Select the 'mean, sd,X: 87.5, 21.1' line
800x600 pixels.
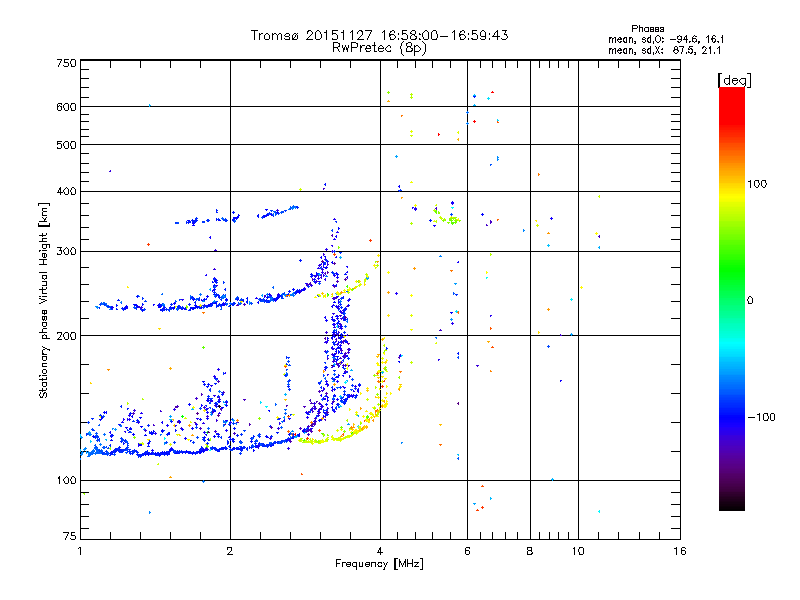(664, 51)
